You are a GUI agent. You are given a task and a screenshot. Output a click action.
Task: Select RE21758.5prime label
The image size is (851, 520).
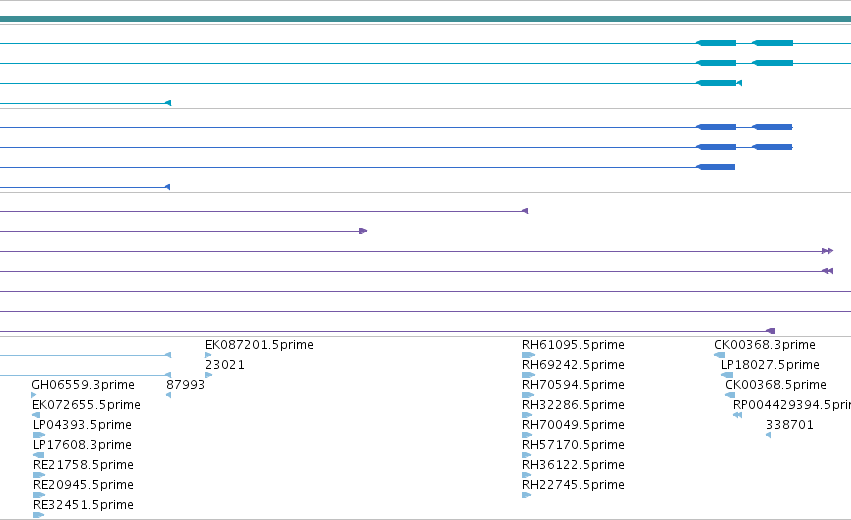[x=83, y=465]
